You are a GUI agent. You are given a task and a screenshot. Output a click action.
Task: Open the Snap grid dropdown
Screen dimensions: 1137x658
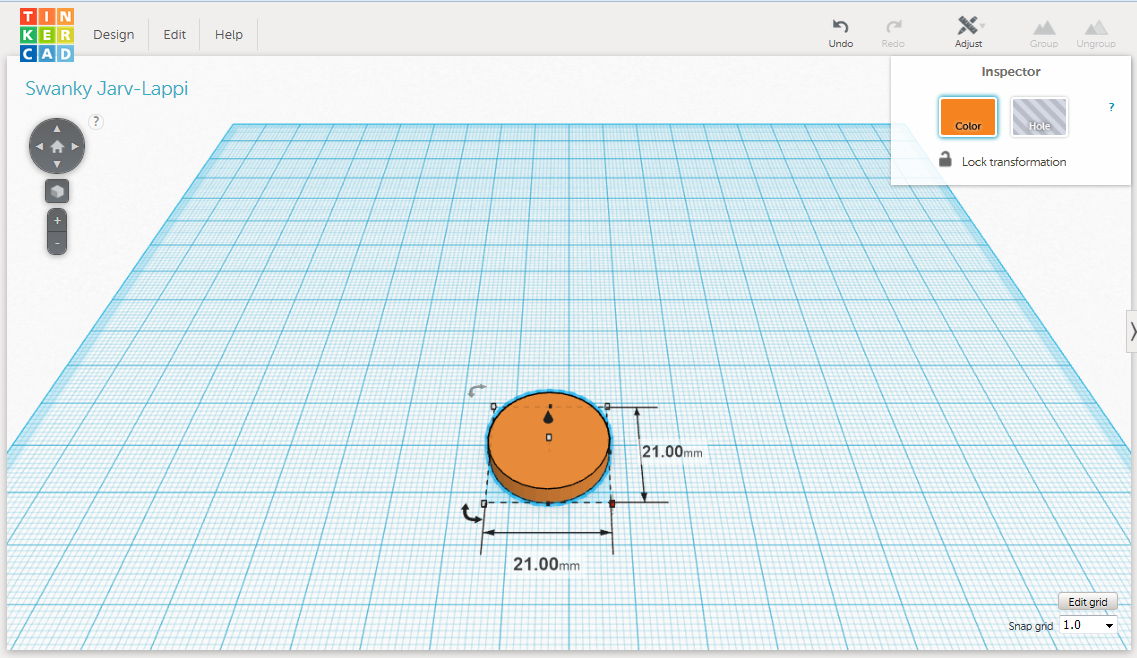[1088, 625]
